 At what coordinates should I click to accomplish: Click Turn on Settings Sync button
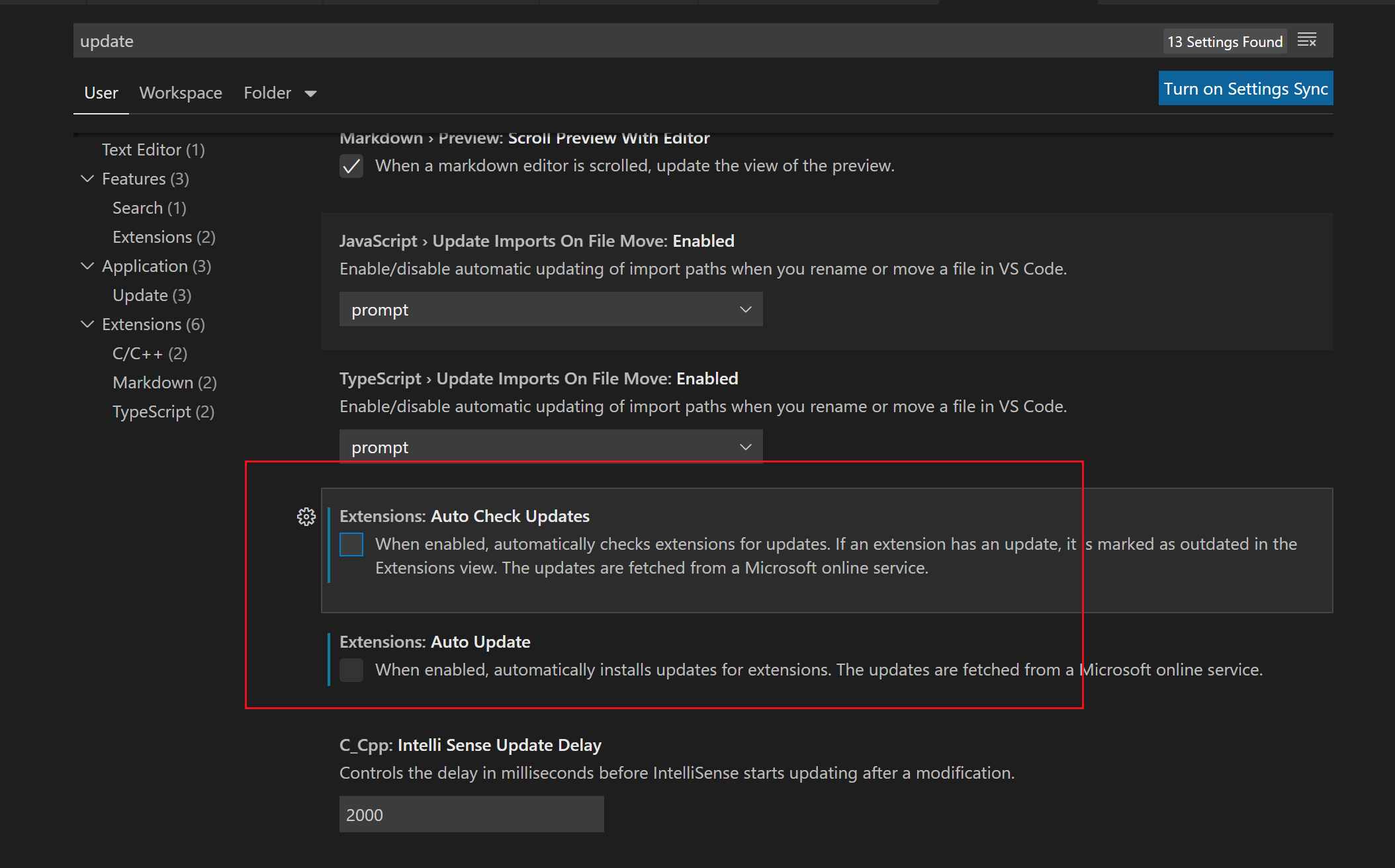1245,89
